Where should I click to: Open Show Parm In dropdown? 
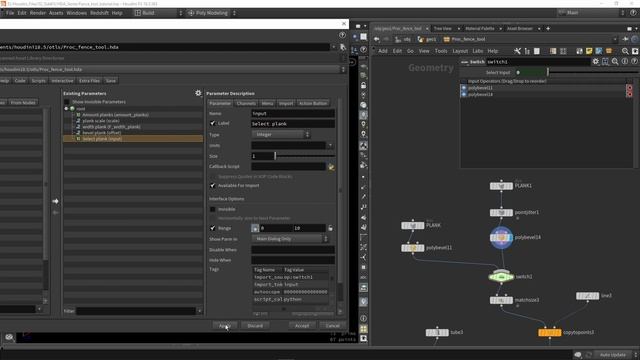(x=290, y=239)
